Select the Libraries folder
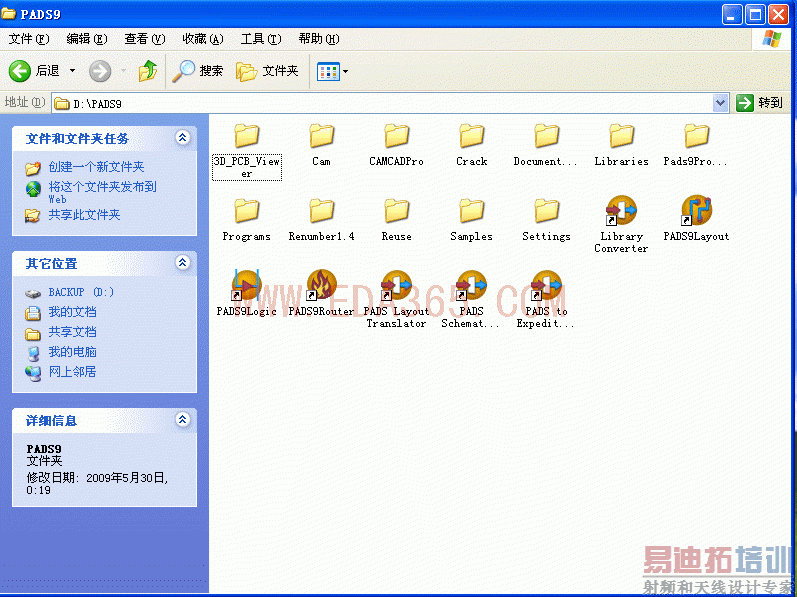 click(x=622, y=145)
